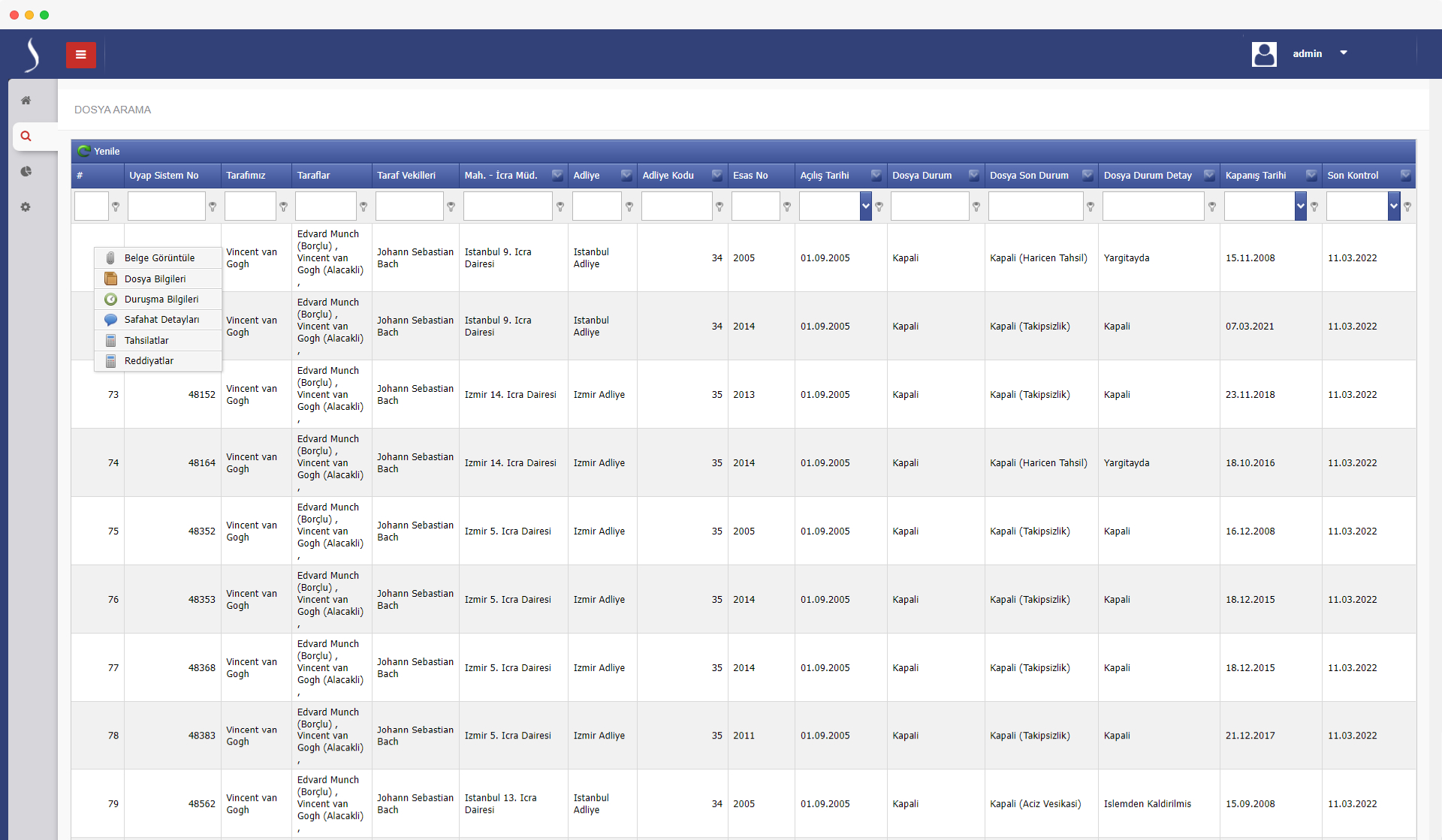Click the Yenile refresh button
The height and width of the screenshot is (840, 1442).
107,152
